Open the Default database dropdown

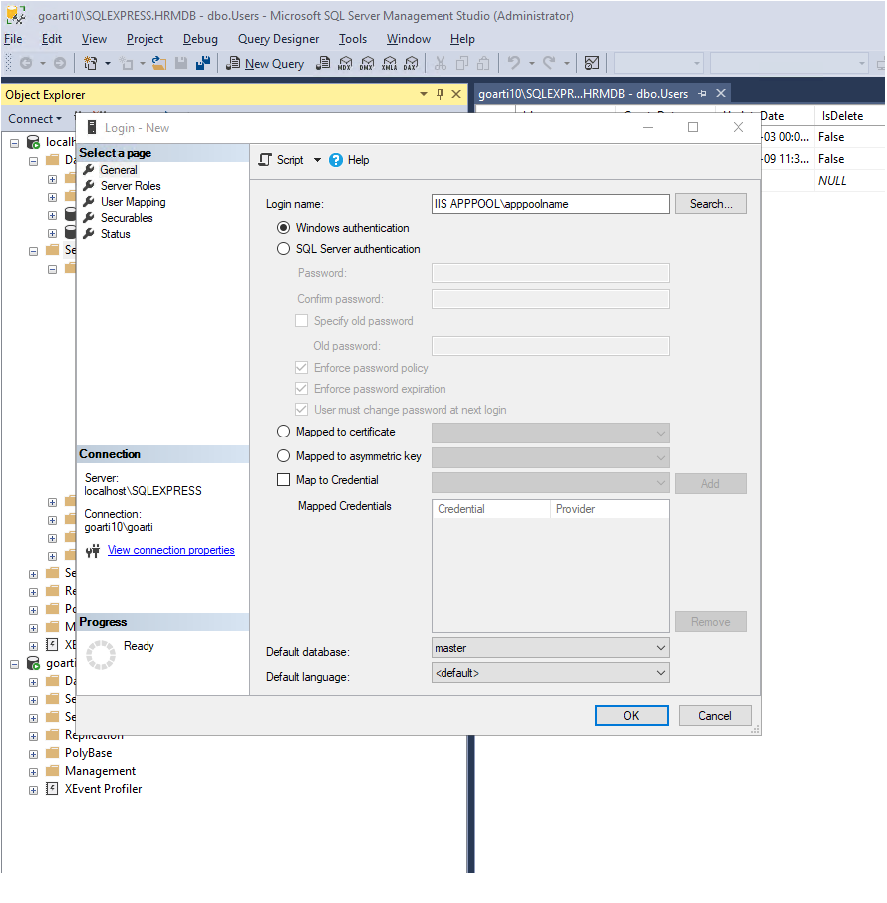pos(551,648)
